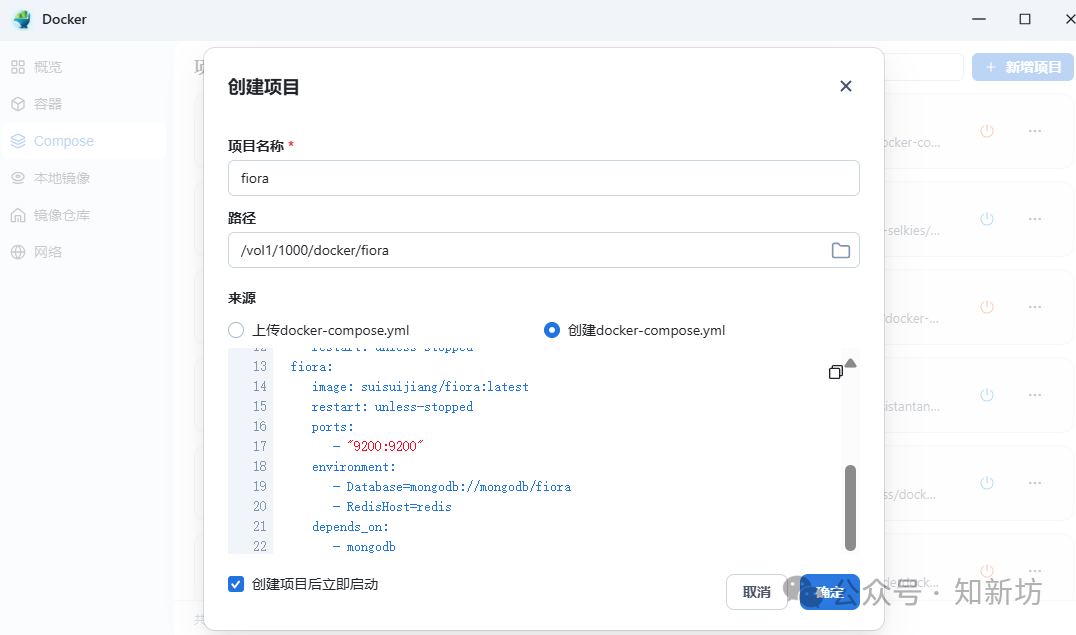1076x635 pixels.
Task: Click the project name field containing fiora
Action: 543,178
